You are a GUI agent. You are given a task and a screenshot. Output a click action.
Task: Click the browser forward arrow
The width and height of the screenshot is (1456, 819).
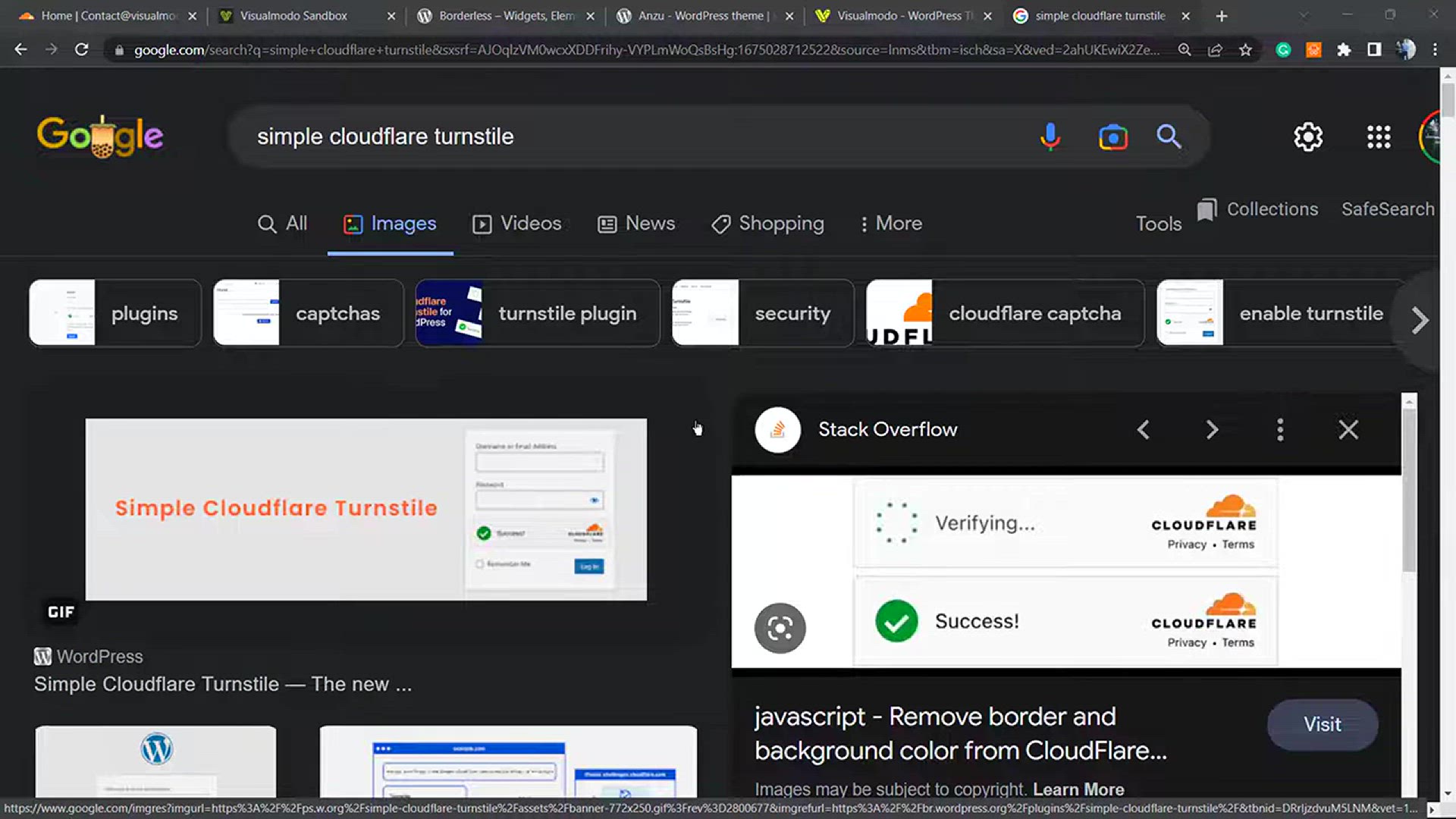(x=51, y=49)
